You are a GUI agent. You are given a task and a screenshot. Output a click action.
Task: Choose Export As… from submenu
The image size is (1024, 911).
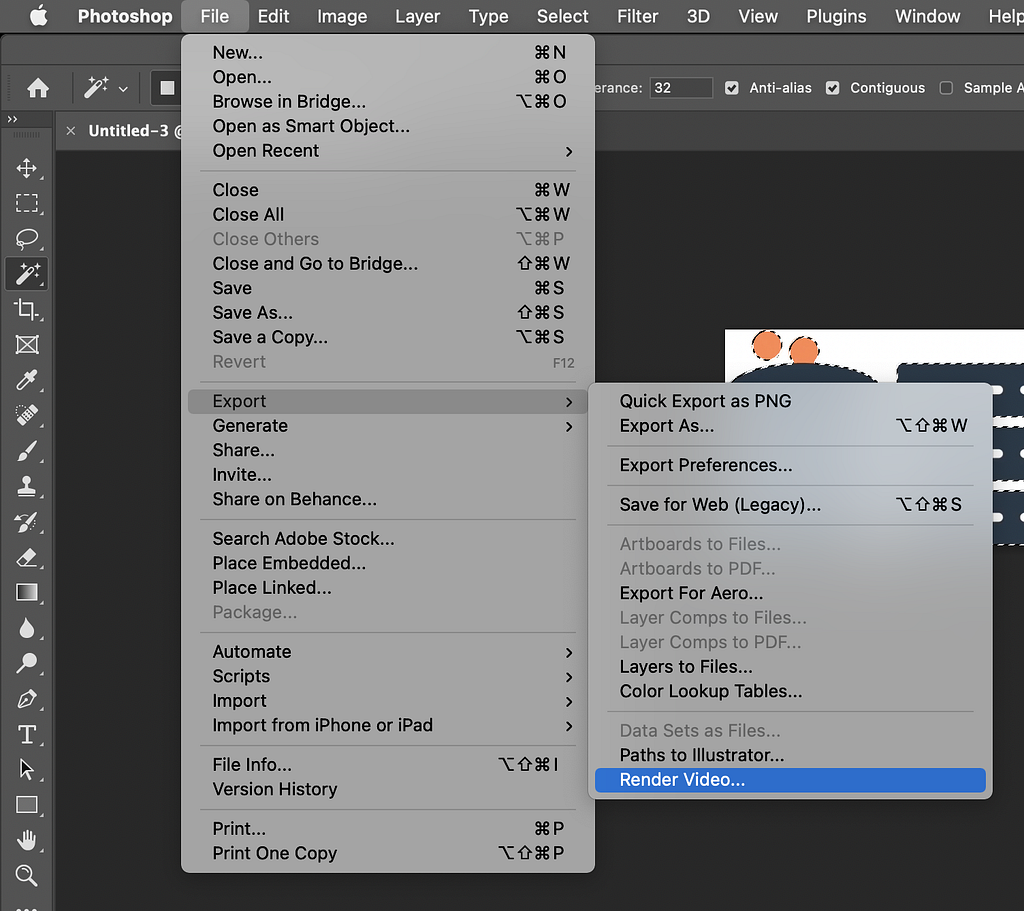(x=790, y=426)
